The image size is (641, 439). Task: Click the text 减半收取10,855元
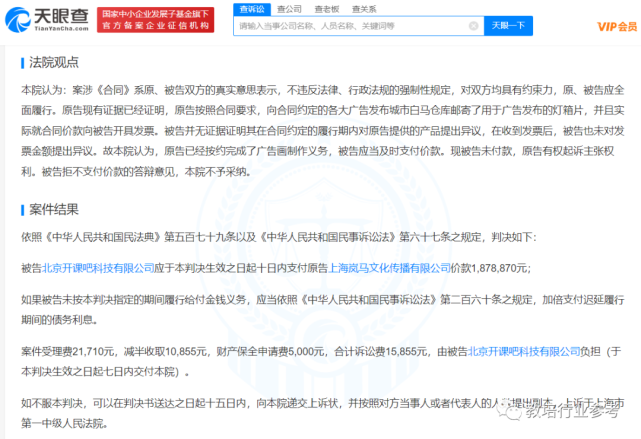[165, 351]
